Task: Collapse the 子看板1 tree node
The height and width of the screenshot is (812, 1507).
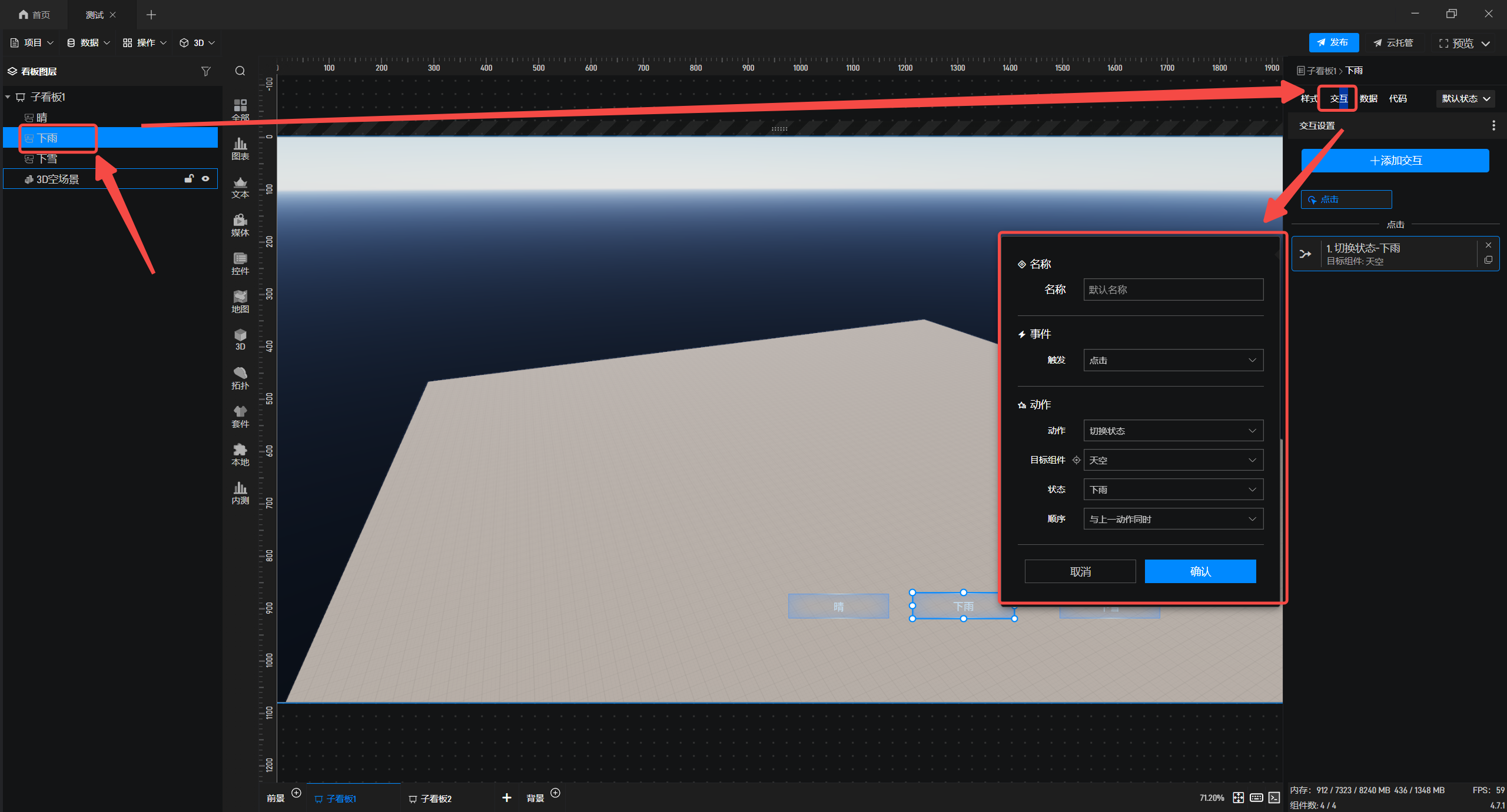Action: (8, 97)
